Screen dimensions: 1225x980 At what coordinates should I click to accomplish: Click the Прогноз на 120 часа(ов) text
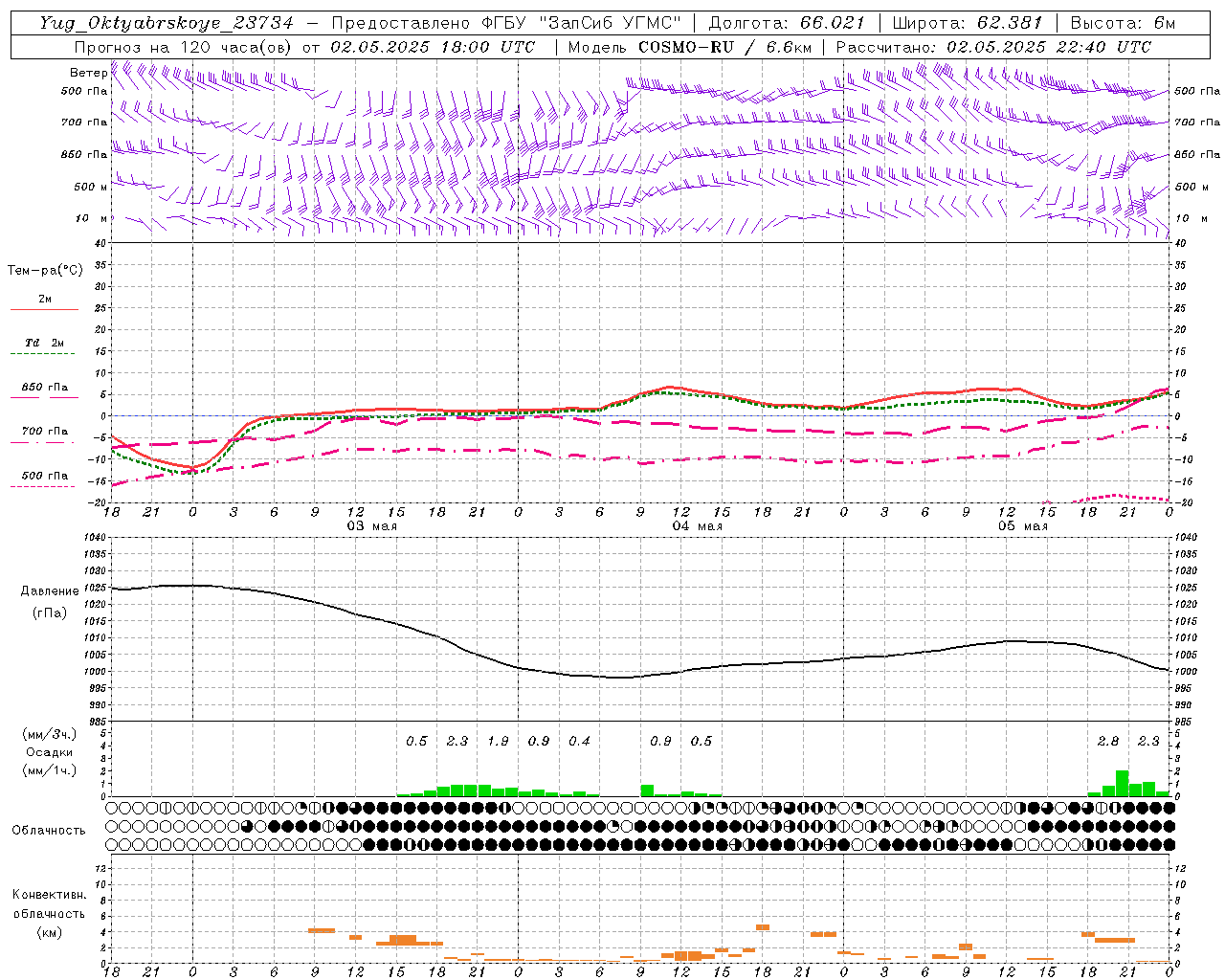tap(184, 47)
